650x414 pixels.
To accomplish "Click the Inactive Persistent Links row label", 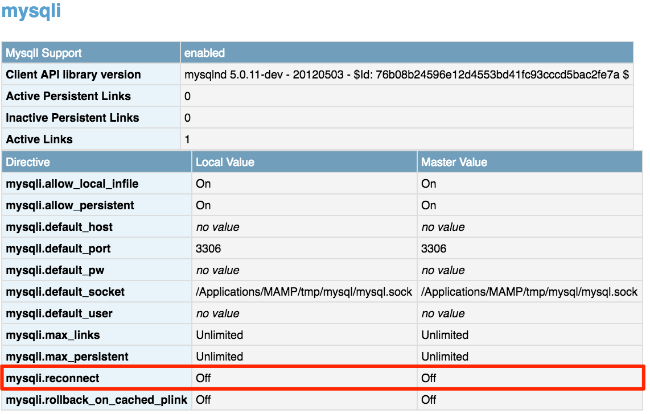I will [x=73, y=118].
